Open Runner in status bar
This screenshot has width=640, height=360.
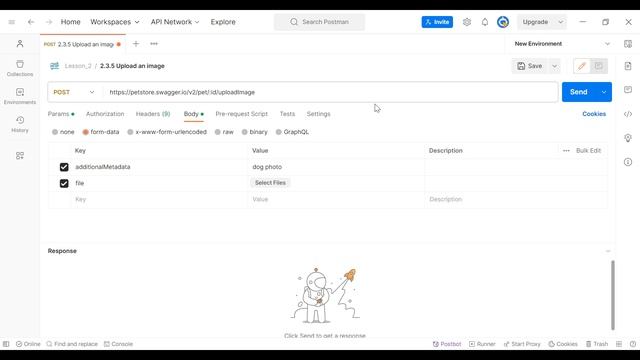tap(482, 344)
